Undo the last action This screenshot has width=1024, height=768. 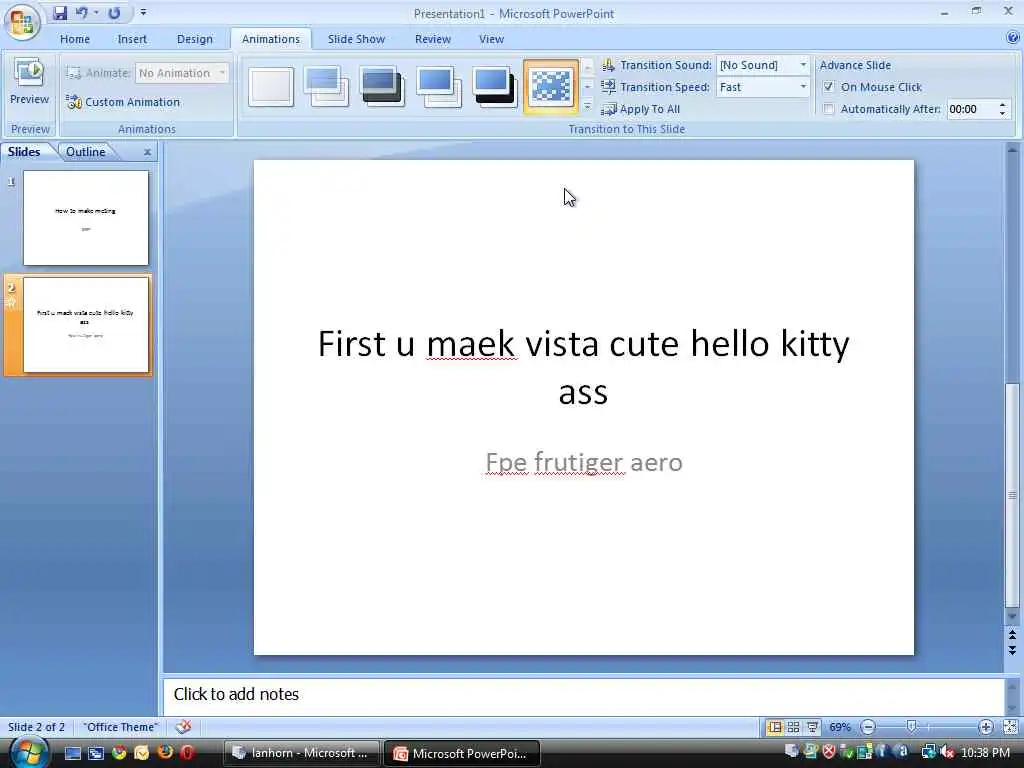(82, 13)
